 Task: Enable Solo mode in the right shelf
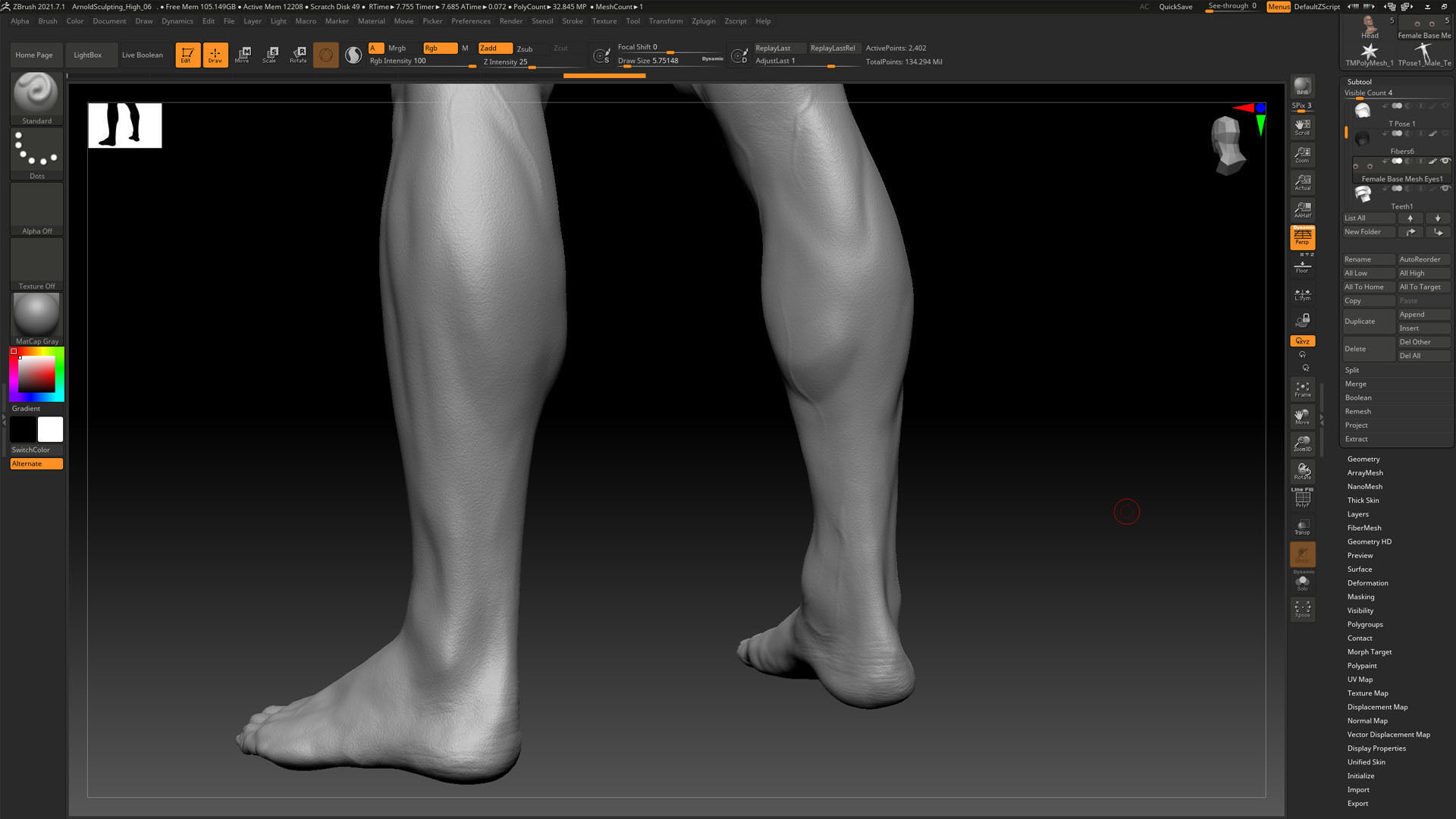[x=1303, y=582]
